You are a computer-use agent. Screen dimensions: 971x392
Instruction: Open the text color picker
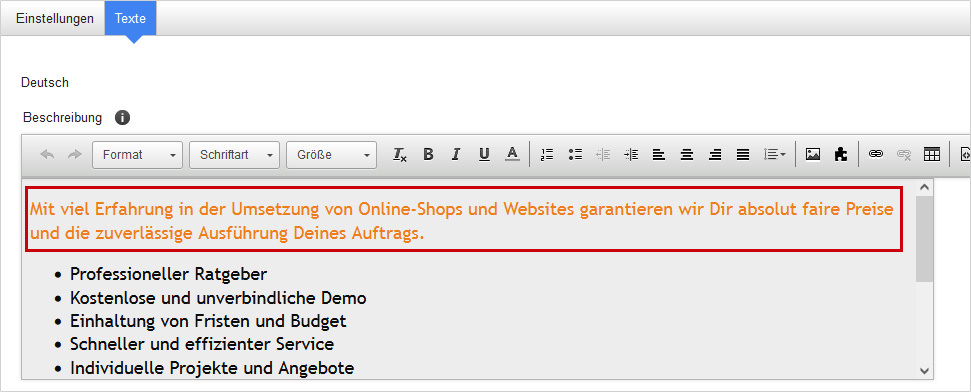(512, 155)
